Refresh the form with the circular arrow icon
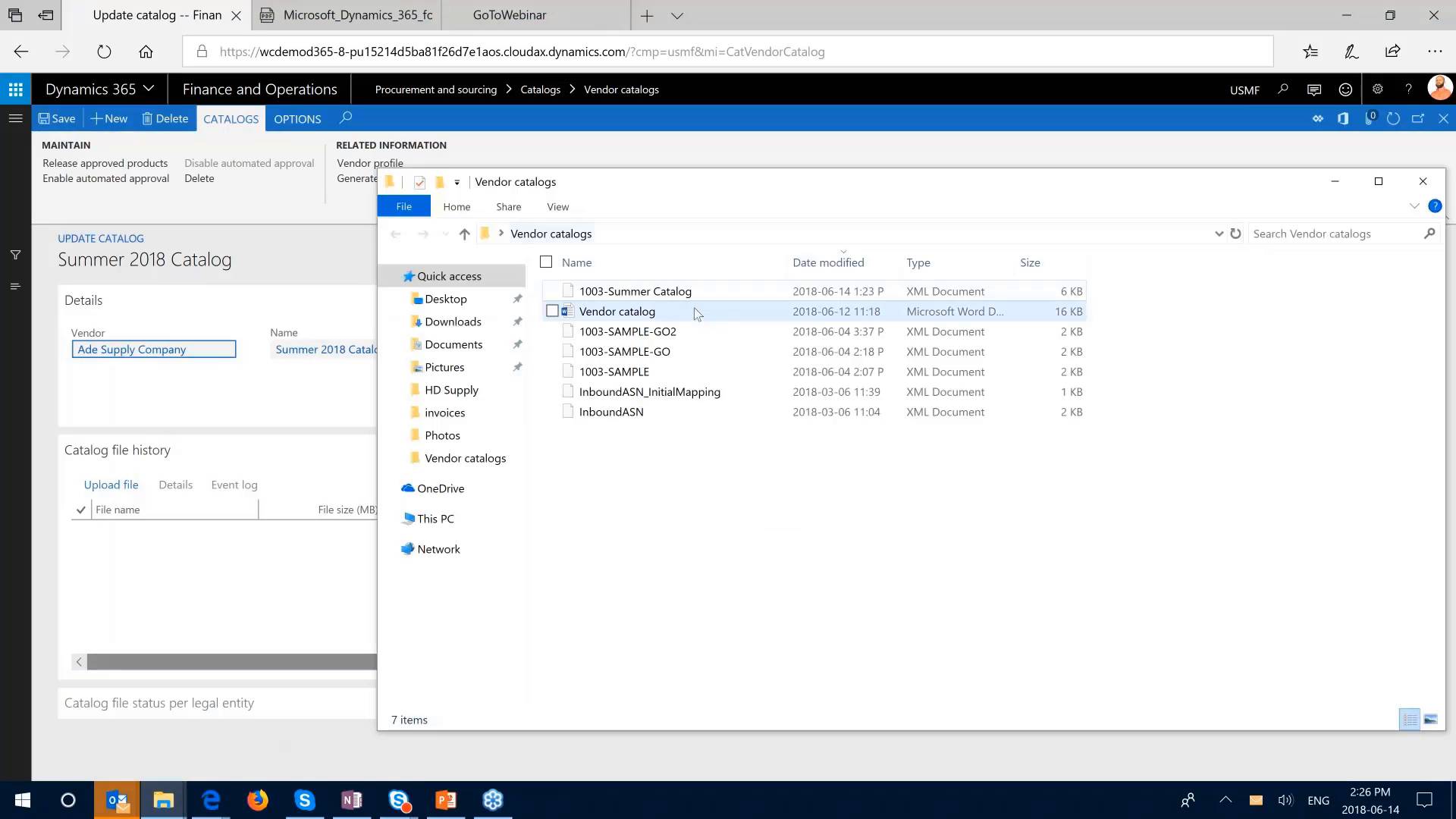 [1394, 118]
